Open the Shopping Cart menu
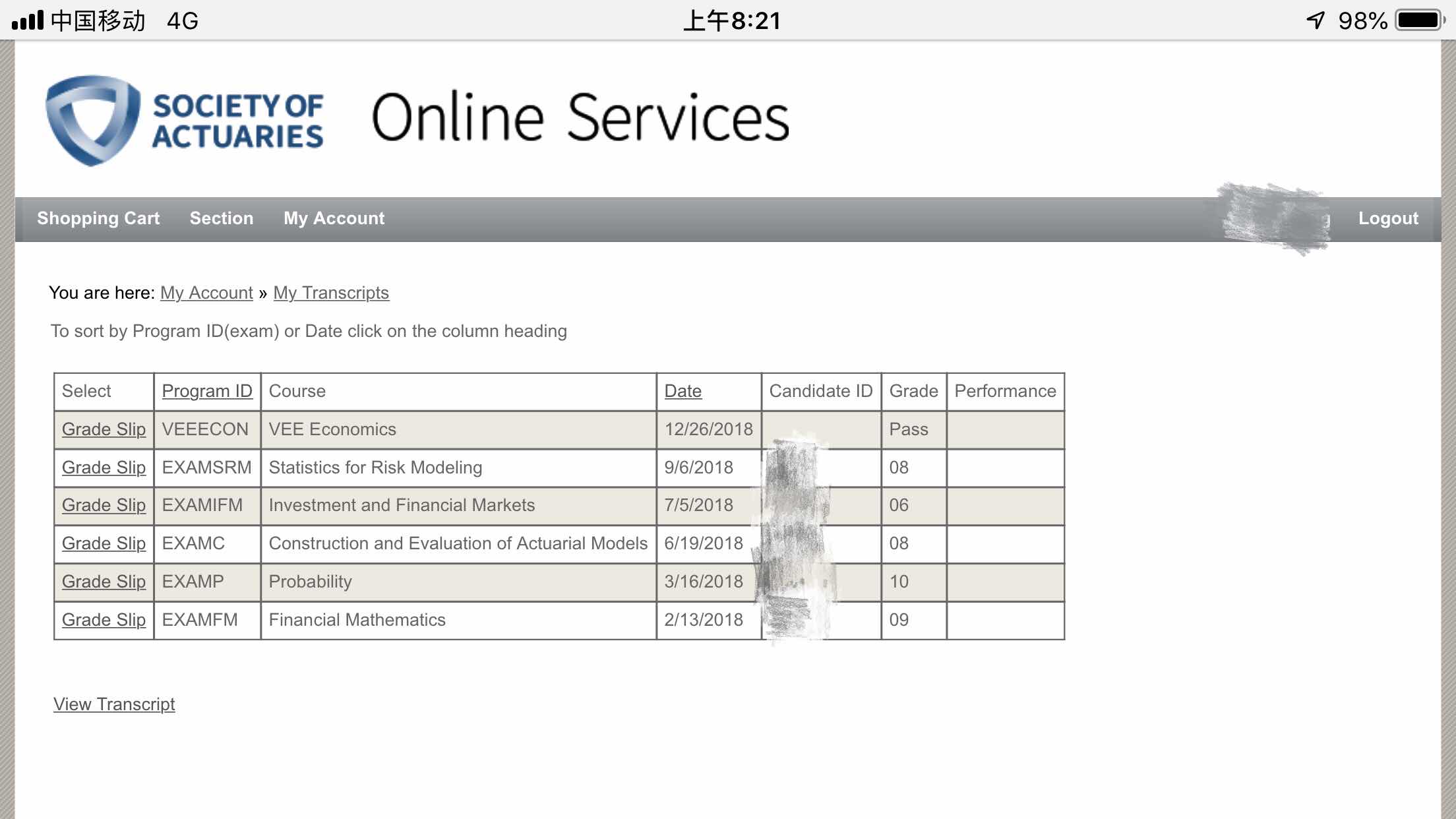 tap(98, 218)
